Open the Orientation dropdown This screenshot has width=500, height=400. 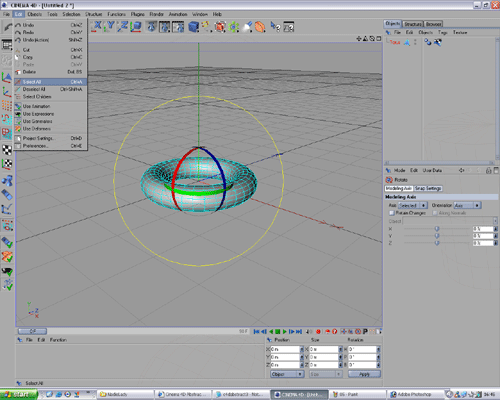(467, 205)
